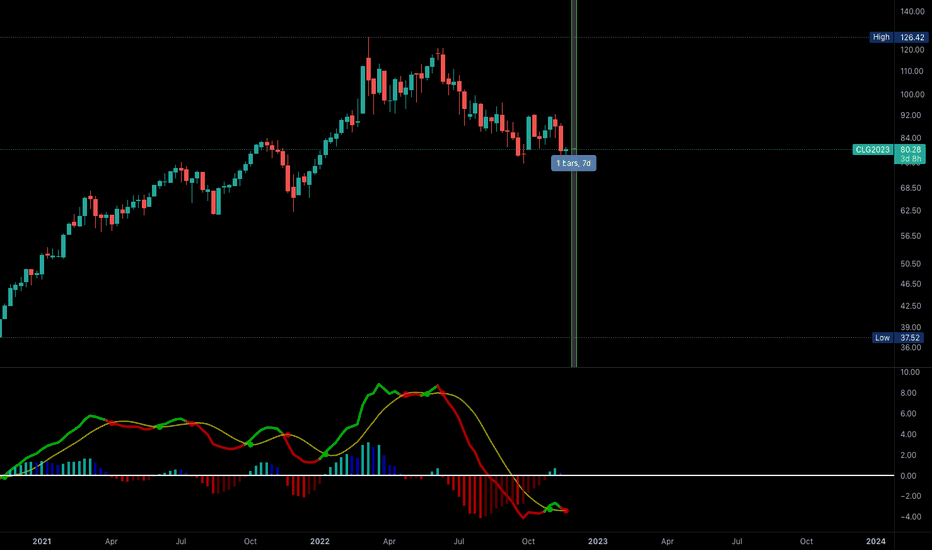Click the 92.00 price axis label
The width and height of the screenshot is (932, 550).
(x=911, y=115)
